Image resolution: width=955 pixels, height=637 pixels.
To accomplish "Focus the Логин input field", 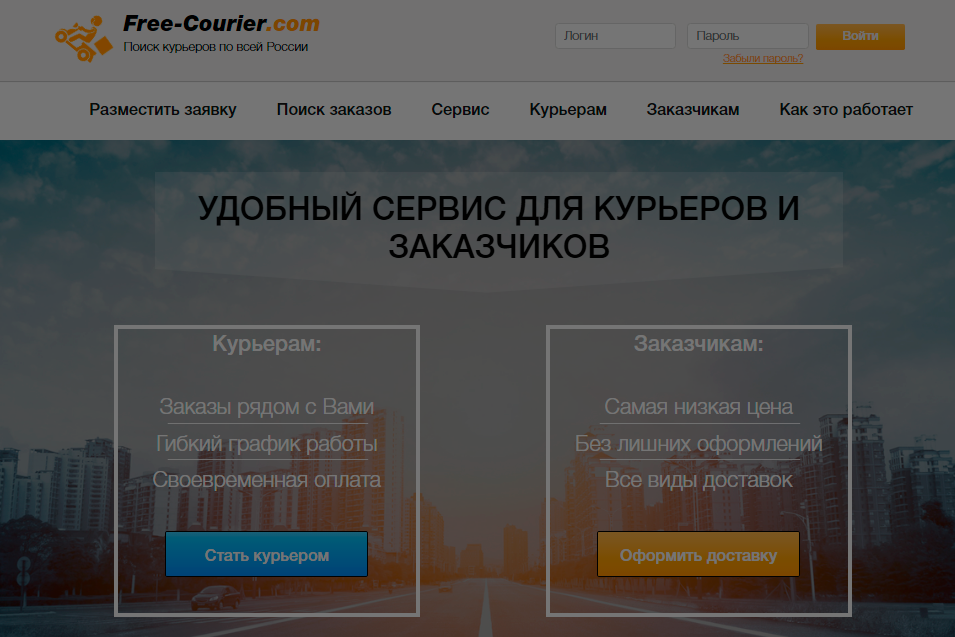I will (x=615, y=36).
